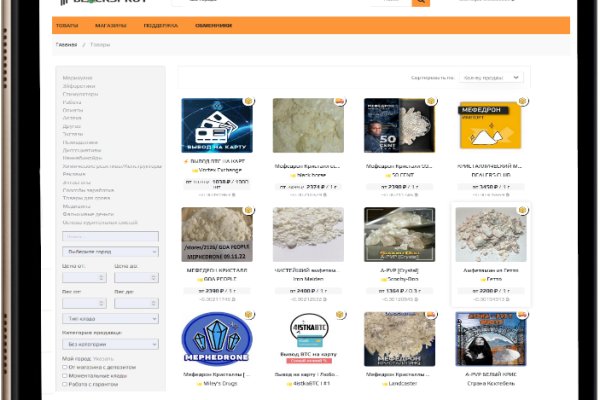Open the 'Без категории' category dropdown
The height and width of the screenshot is (400, 600).
tap(109, 344)
